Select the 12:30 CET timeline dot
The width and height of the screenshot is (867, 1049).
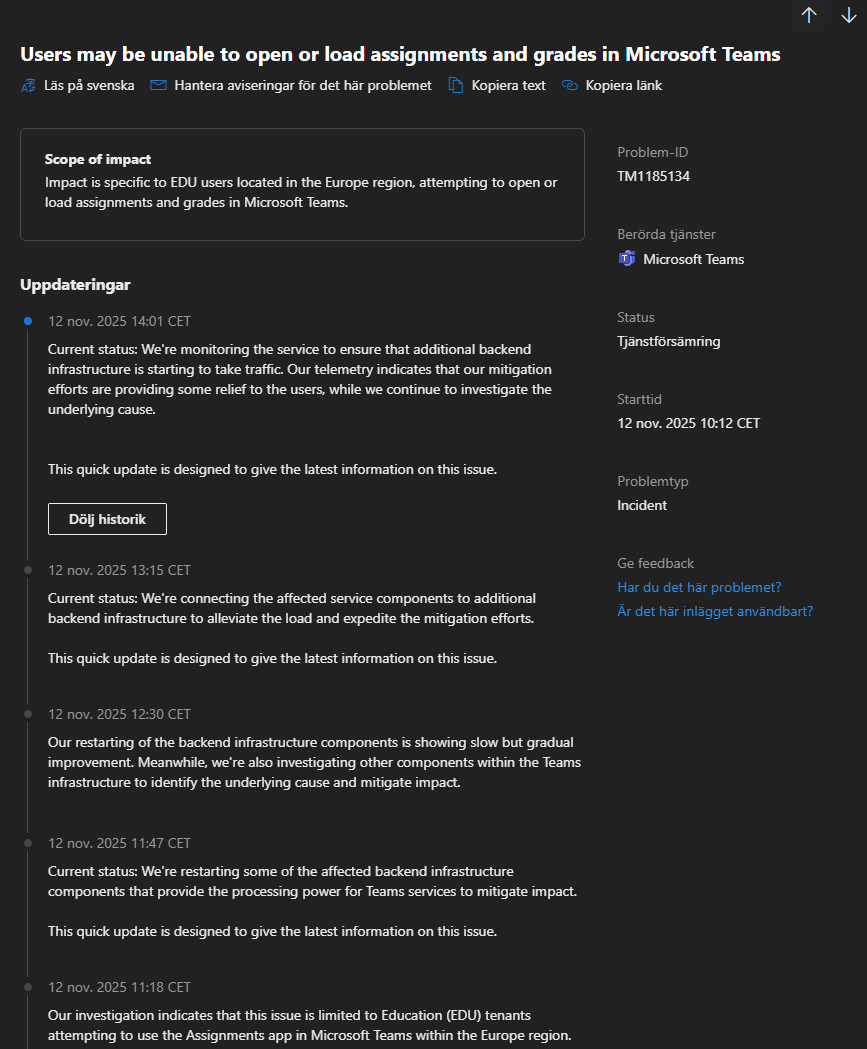[x=28, y=714]
